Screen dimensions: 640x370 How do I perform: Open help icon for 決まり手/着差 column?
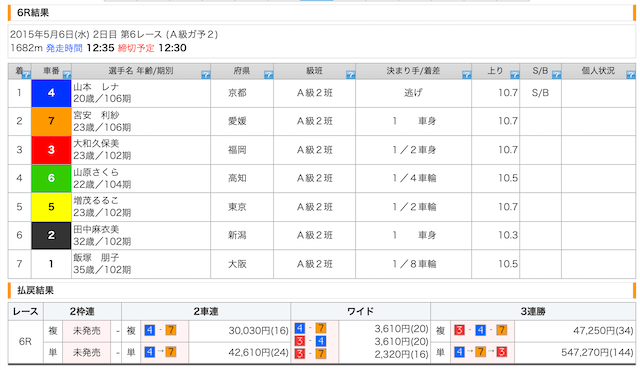tap(467, 75)
